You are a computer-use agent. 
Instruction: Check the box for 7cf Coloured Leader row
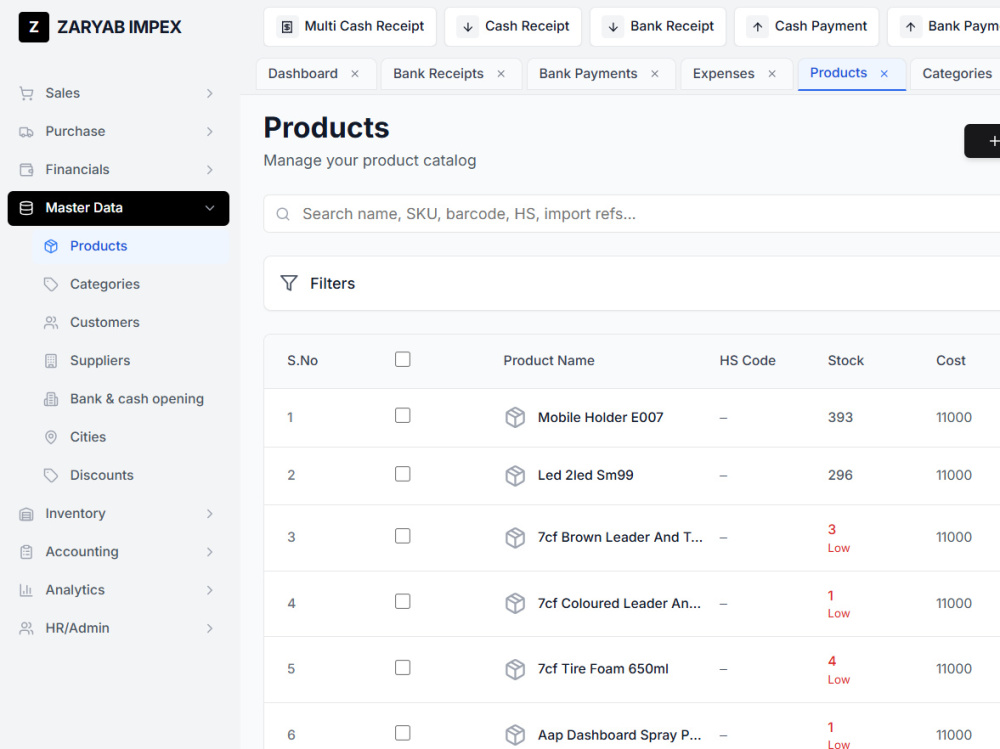coord(402,602)
